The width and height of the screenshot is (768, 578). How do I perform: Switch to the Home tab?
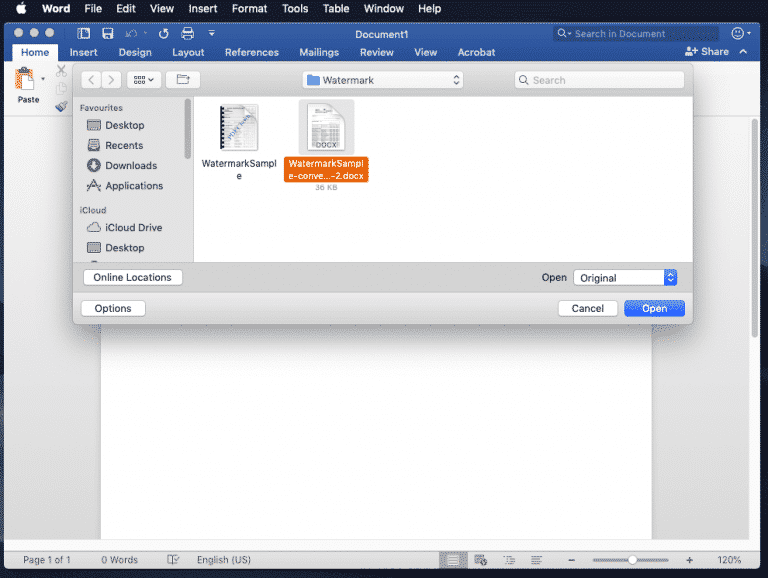(x=35, y=52)
